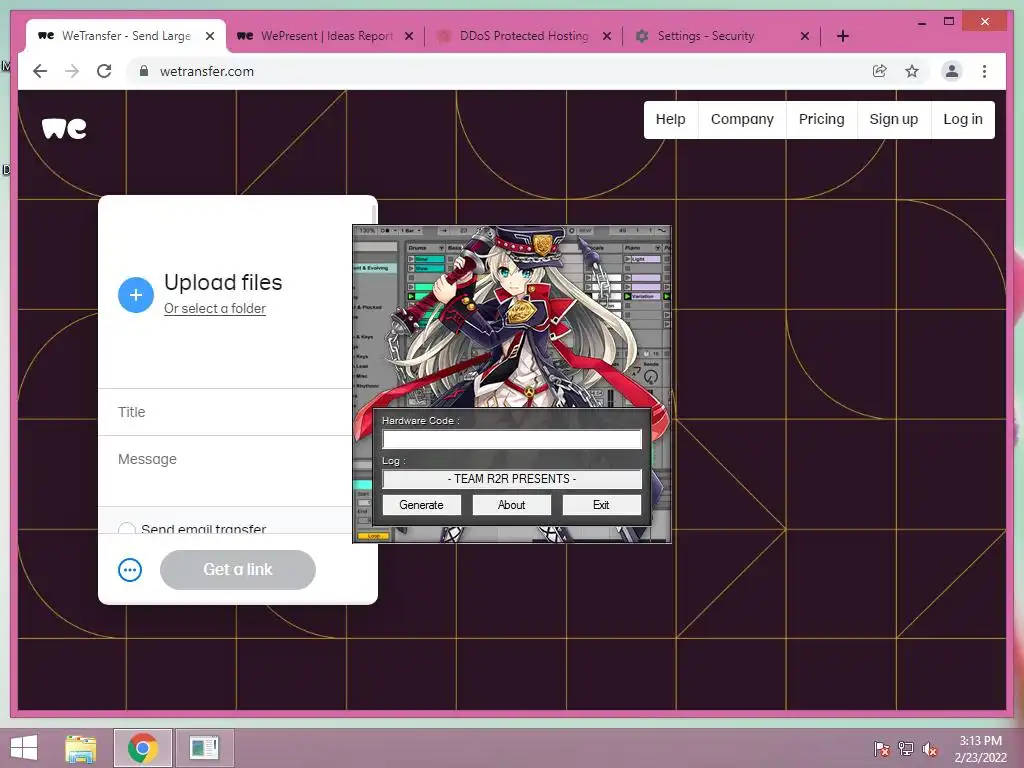Click the Hardware Code input field
Viewport: 1024px width, 768px height.
pyautogui.click(x=512, y=439)
